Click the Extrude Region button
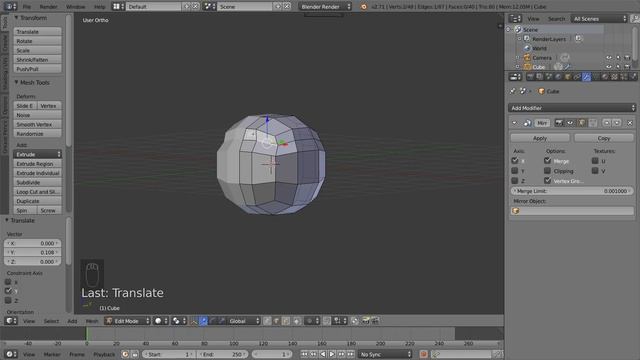This screenshot has height=360, width=640. click(38, 164)
